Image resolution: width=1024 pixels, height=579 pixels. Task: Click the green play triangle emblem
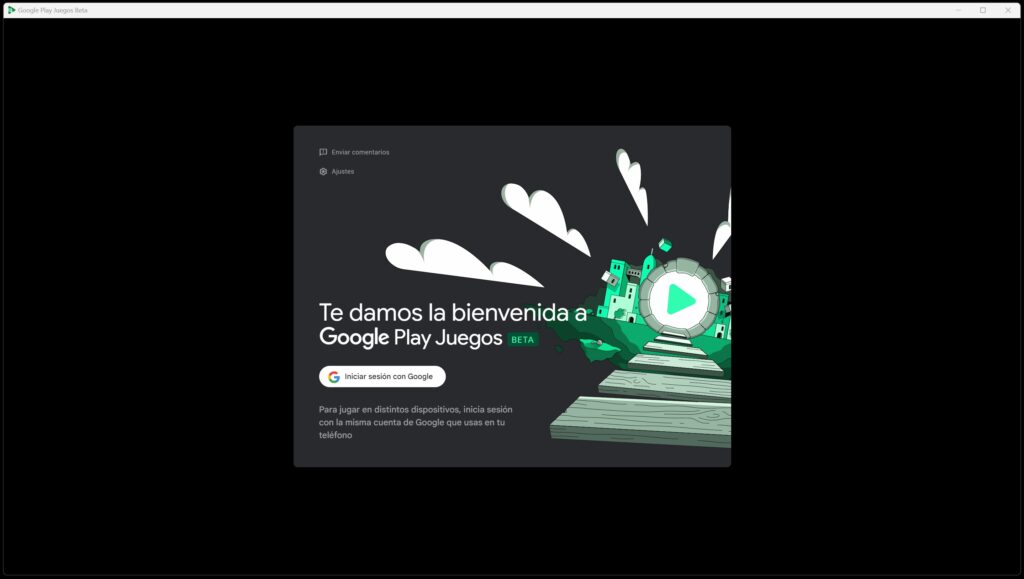click(x=680, y=297)
